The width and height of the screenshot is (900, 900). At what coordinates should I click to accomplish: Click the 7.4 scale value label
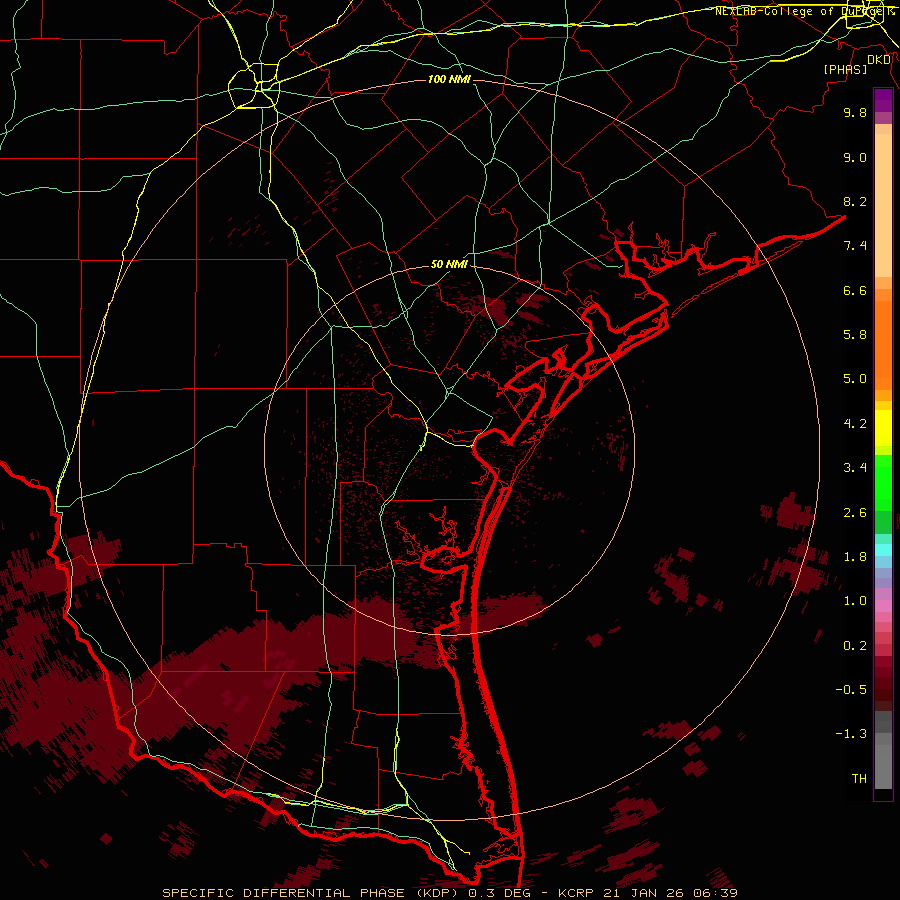[855, 246]
